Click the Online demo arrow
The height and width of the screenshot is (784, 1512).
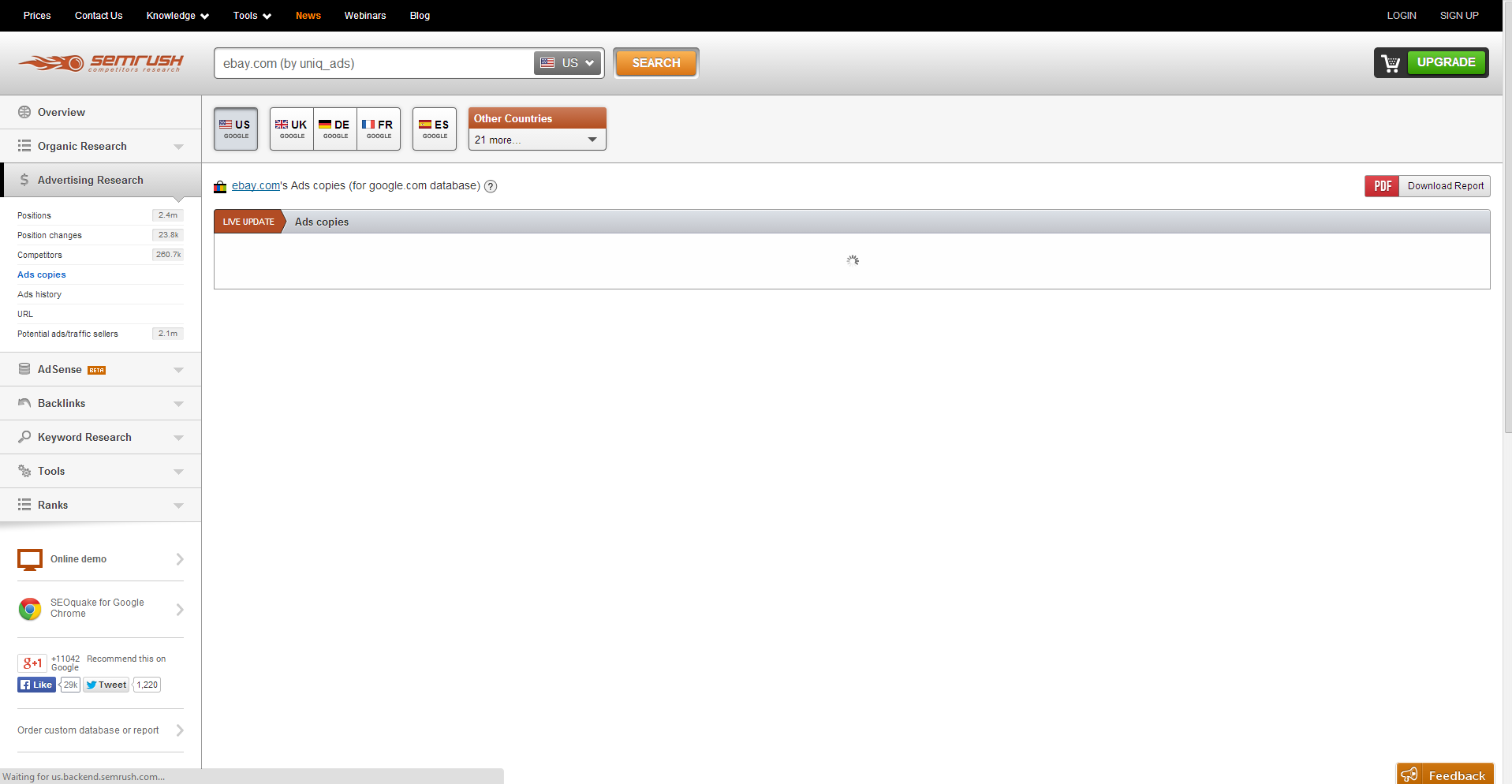(180, 559)
